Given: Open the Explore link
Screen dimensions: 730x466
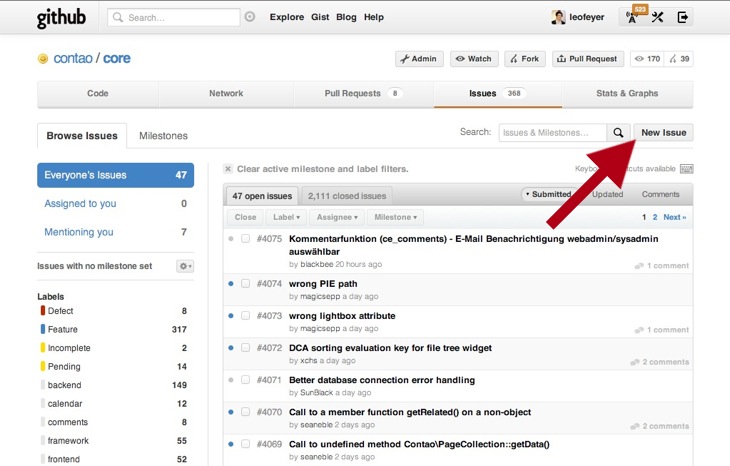Looking at the screenshot, I should click(x=287, y=17).
